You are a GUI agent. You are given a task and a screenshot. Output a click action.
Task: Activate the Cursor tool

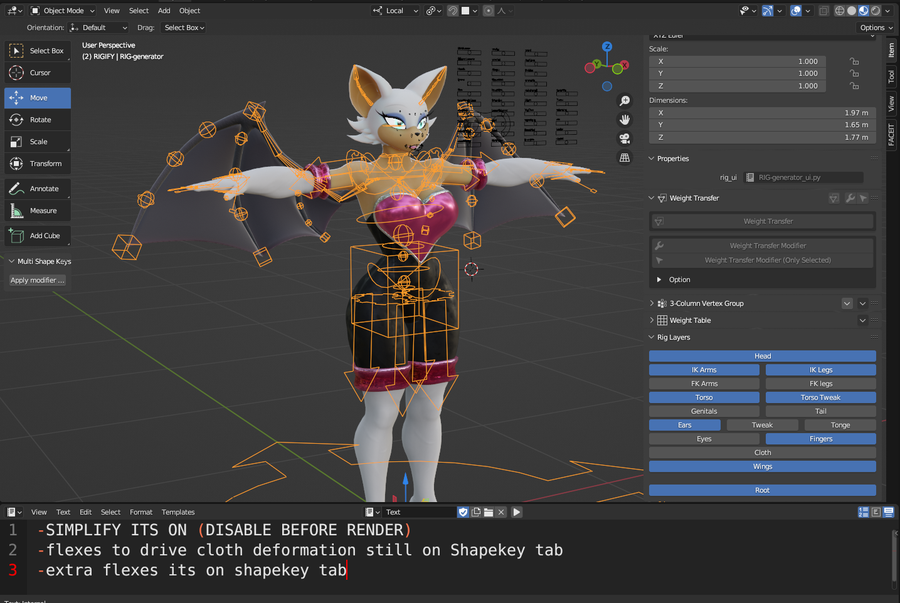tap(37, 73)
